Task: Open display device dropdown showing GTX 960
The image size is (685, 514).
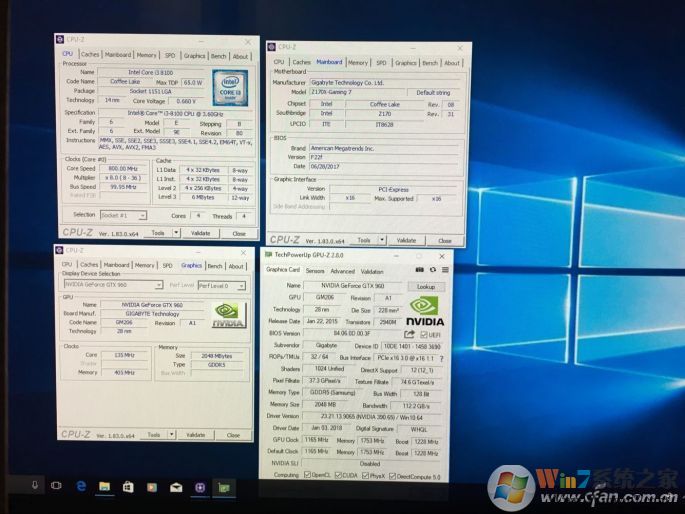Action: (113, 285)
